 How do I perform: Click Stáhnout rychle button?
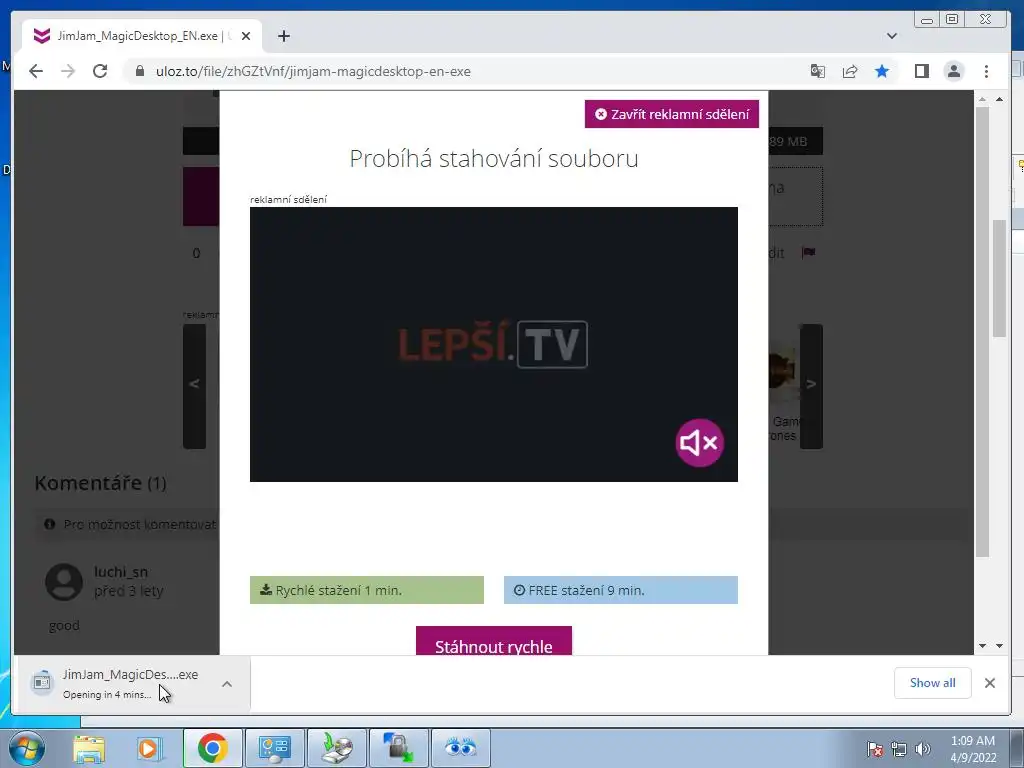494,641
